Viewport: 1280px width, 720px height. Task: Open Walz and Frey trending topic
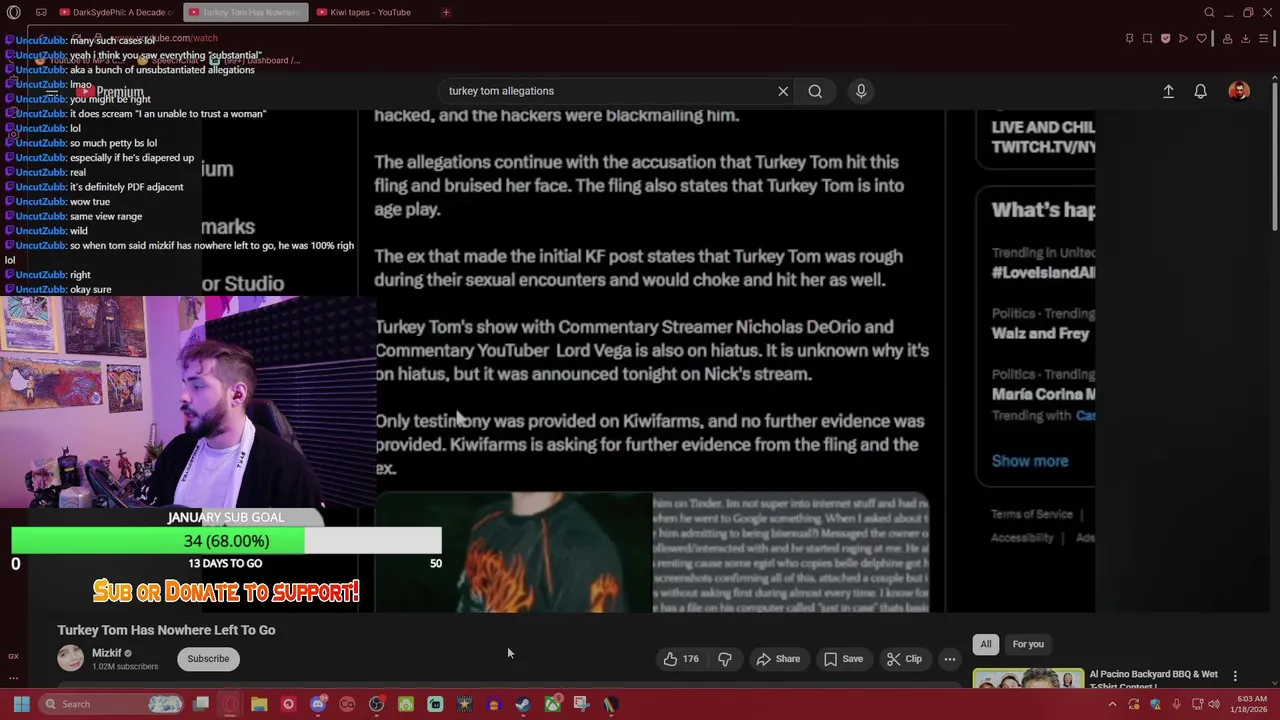[1040, 333]
